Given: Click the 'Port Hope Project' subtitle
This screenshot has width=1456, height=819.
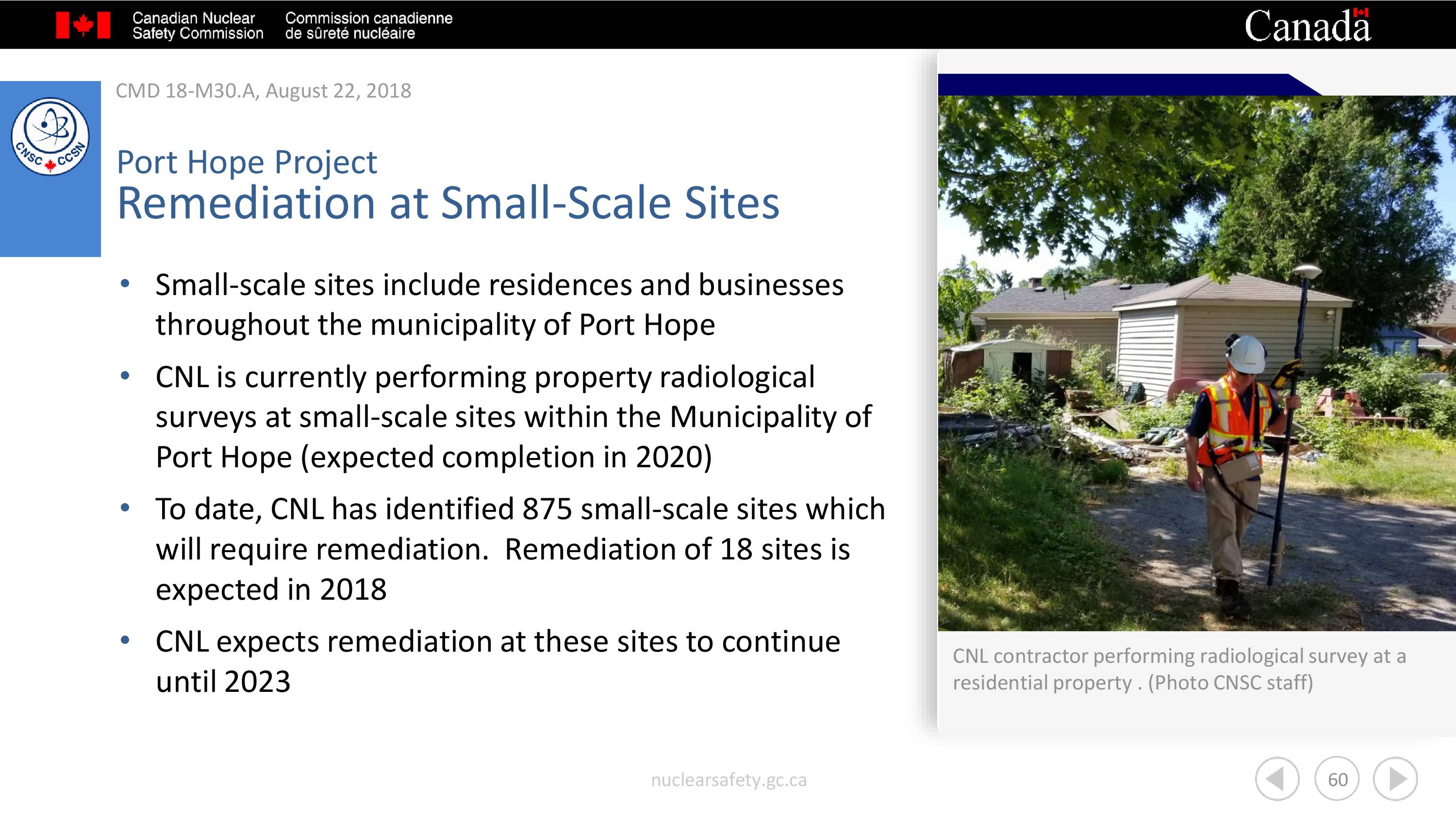Looking at the screenshot, I should 247,162.
